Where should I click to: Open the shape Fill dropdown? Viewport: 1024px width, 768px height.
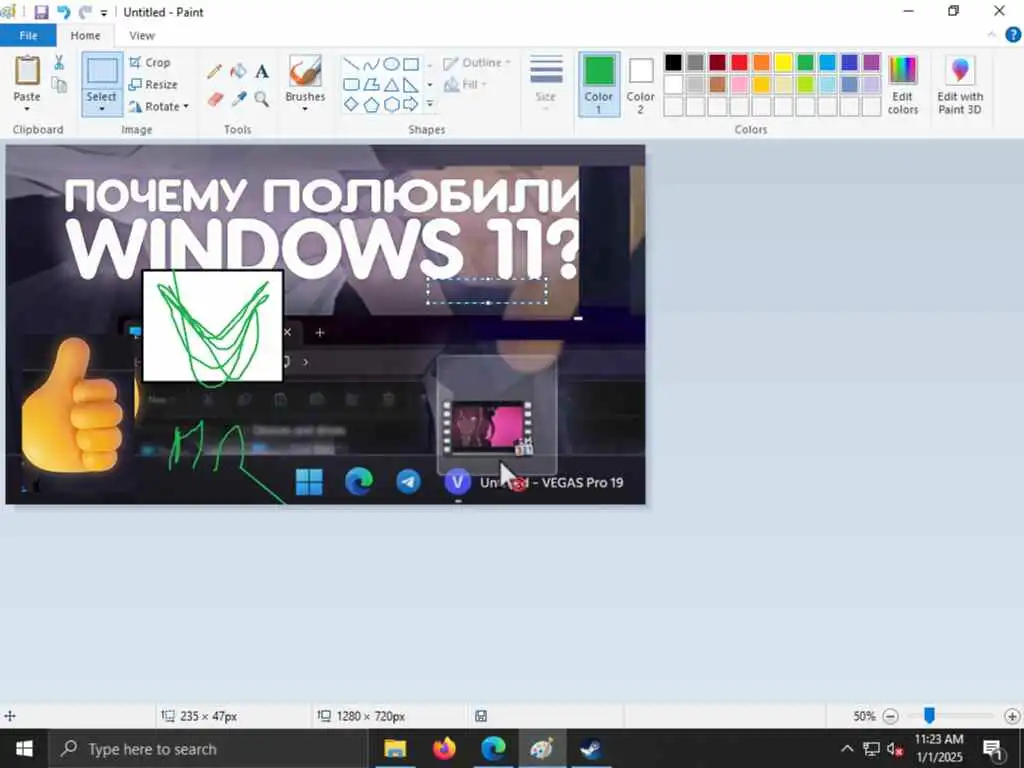click(465, 84)
